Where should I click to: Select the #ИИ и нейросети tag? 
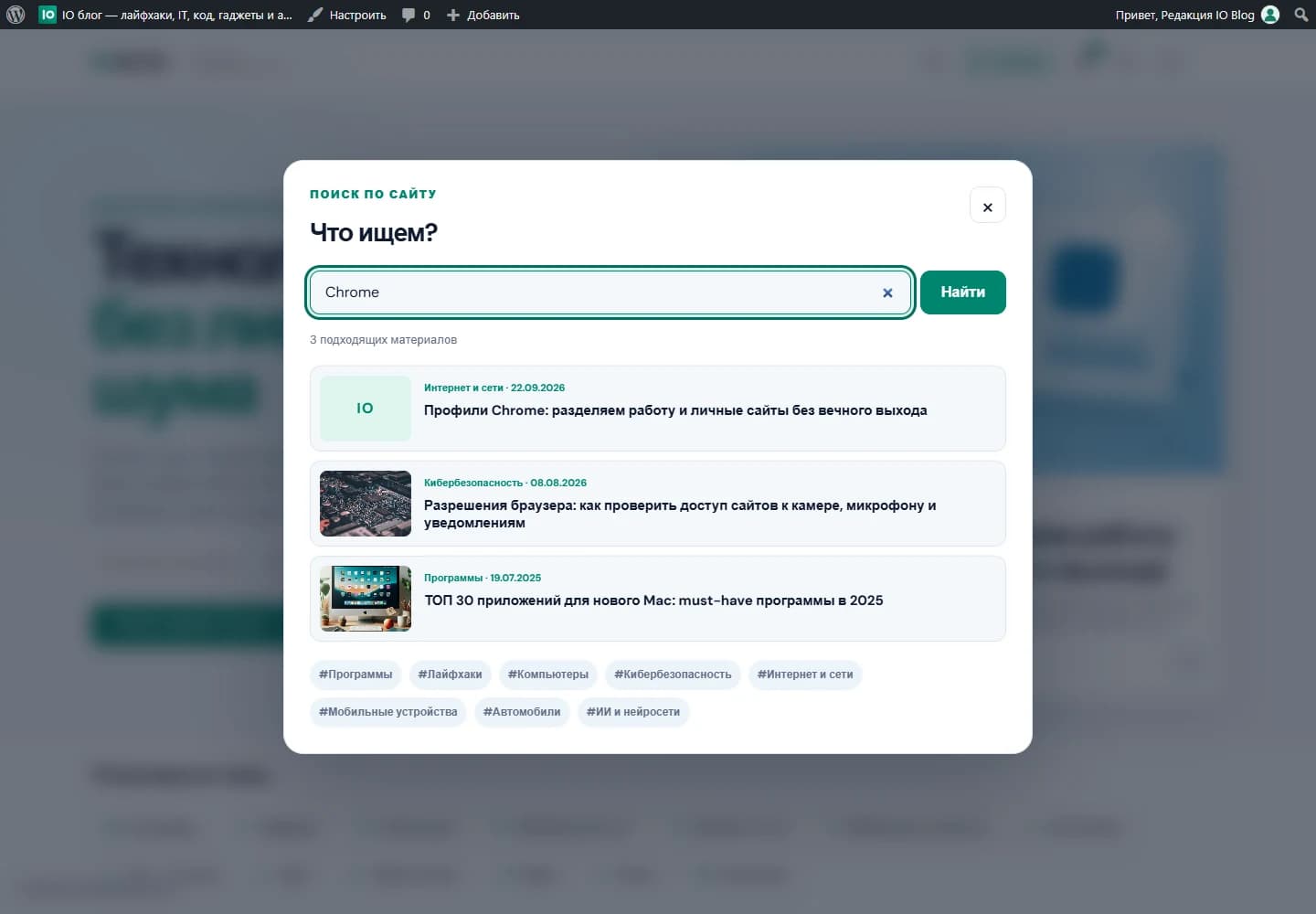click(633, 712)
